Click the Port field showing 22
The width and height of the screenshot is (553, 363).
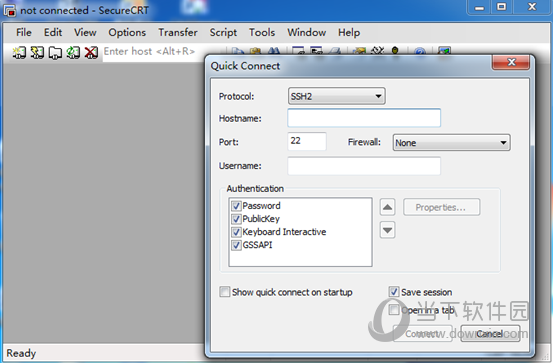click(307, 141)
